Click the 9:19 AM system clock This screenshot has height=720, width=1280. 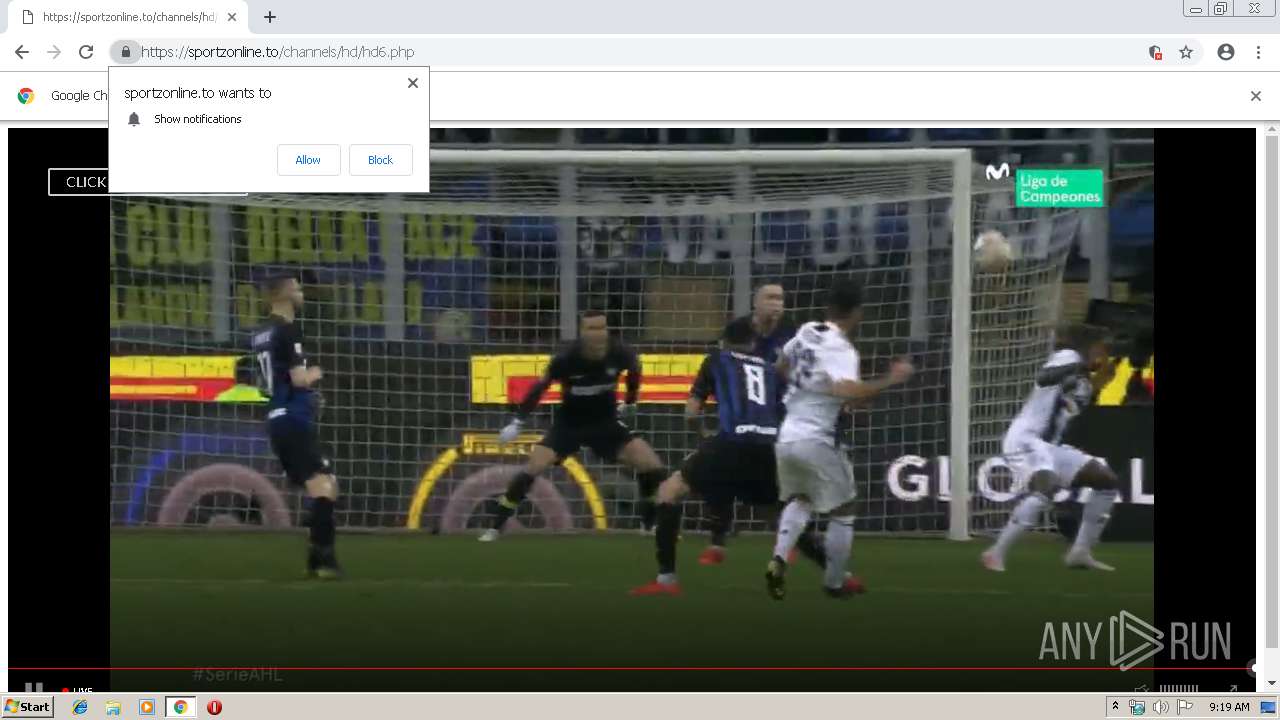coord(1229,707)
